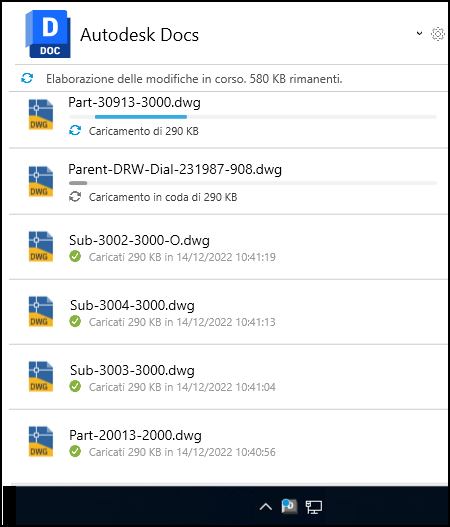The height and width of the screenshot is (527, 450).
Task: Click DWG icon for Part-30913-3000.dwg
Action: click(41, 114)
